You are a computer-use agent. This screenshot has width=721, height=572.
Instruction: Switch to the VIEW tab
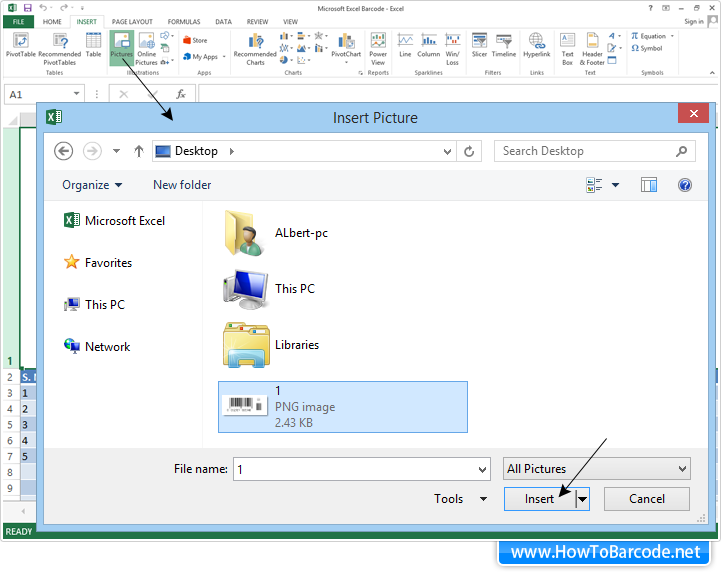(290, 22)
